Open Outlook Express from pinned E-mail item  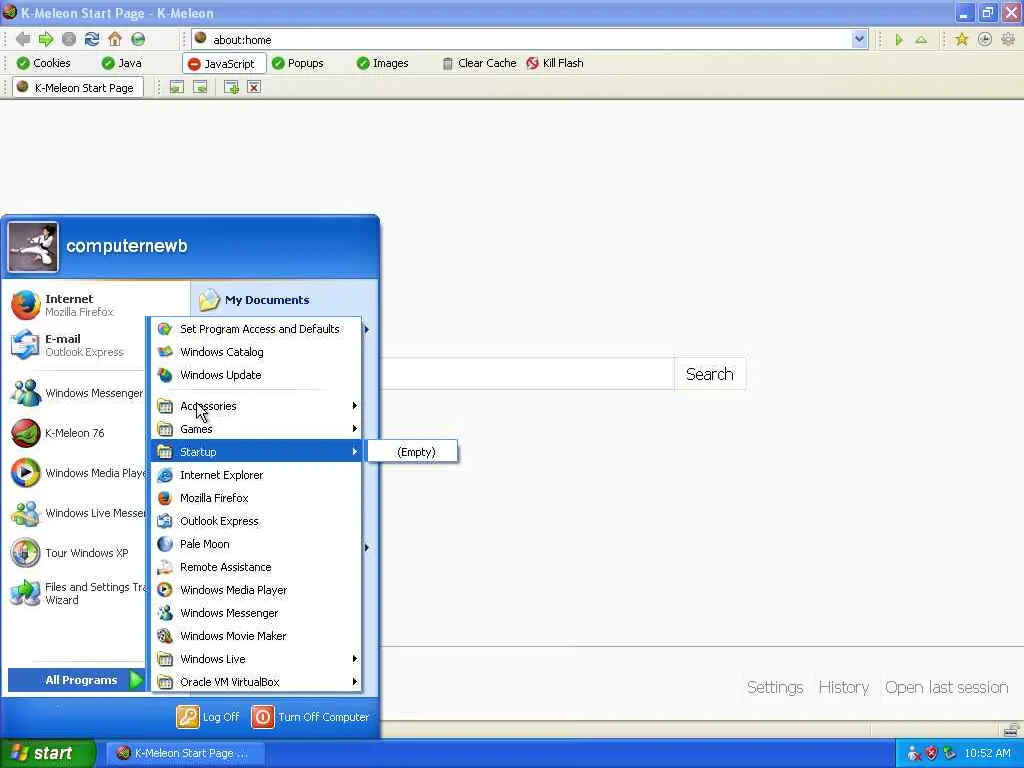click(x=77, y=345)
